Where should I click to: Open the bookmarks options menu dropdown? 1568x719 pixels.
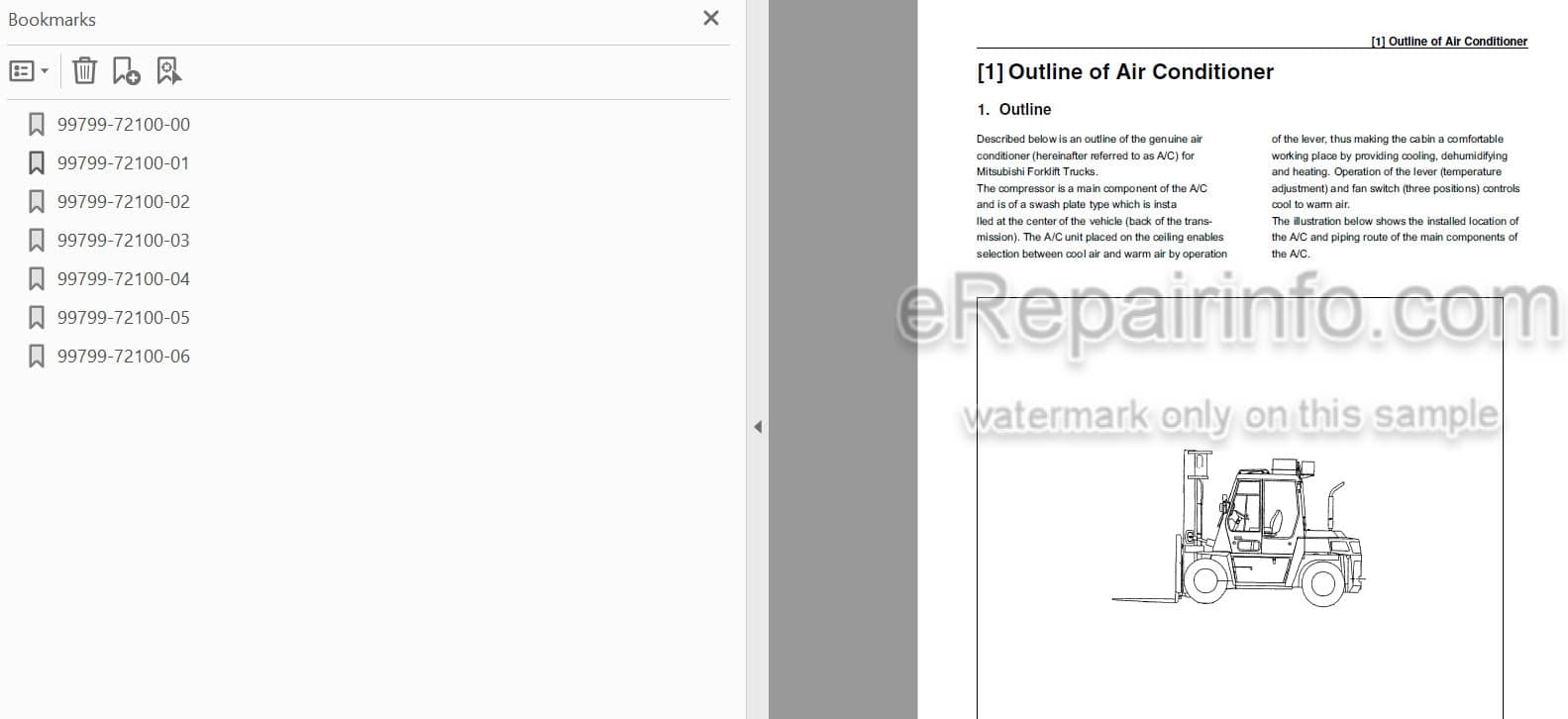point(29,71)
